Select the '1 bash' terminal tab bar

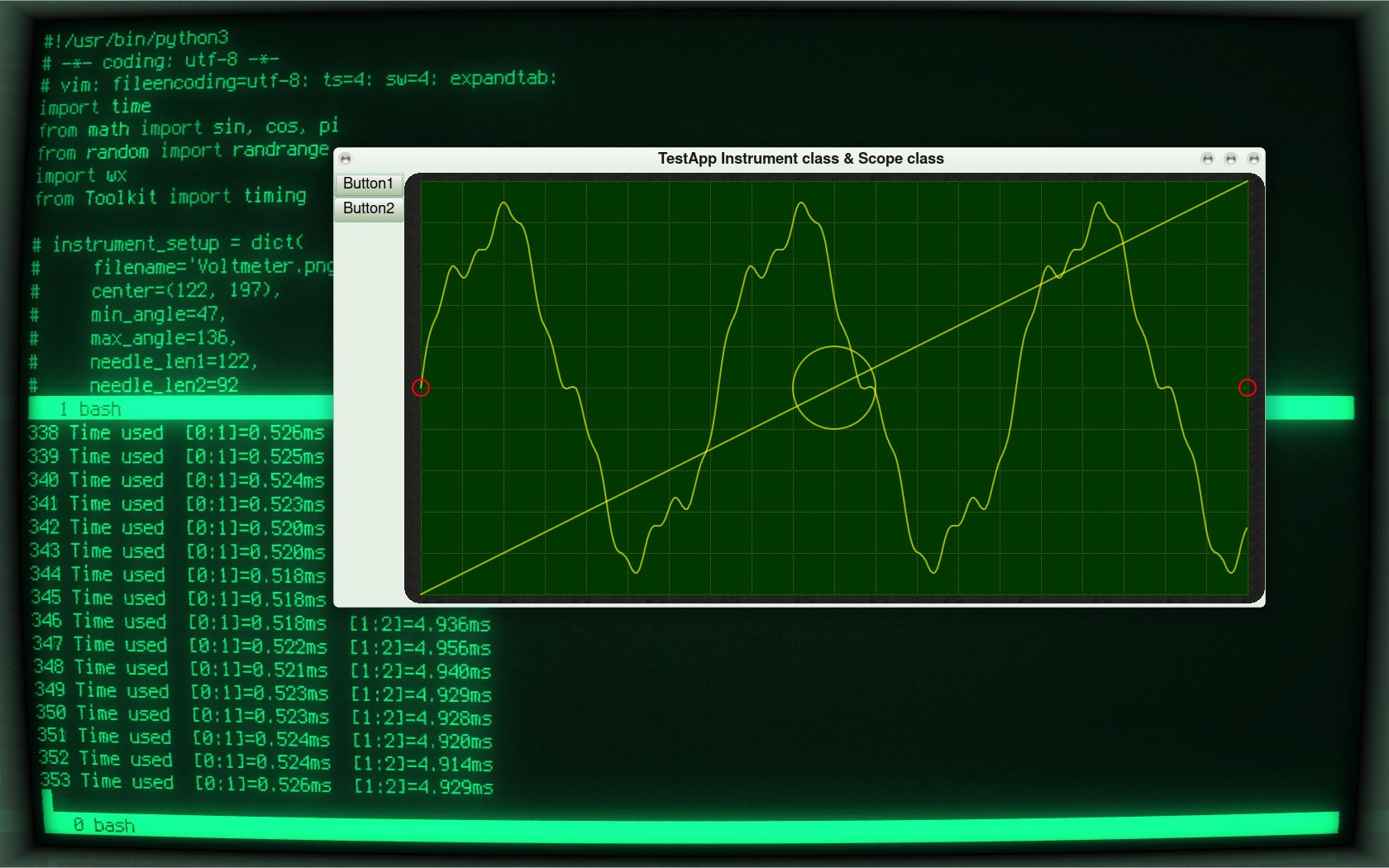[181, 408]
